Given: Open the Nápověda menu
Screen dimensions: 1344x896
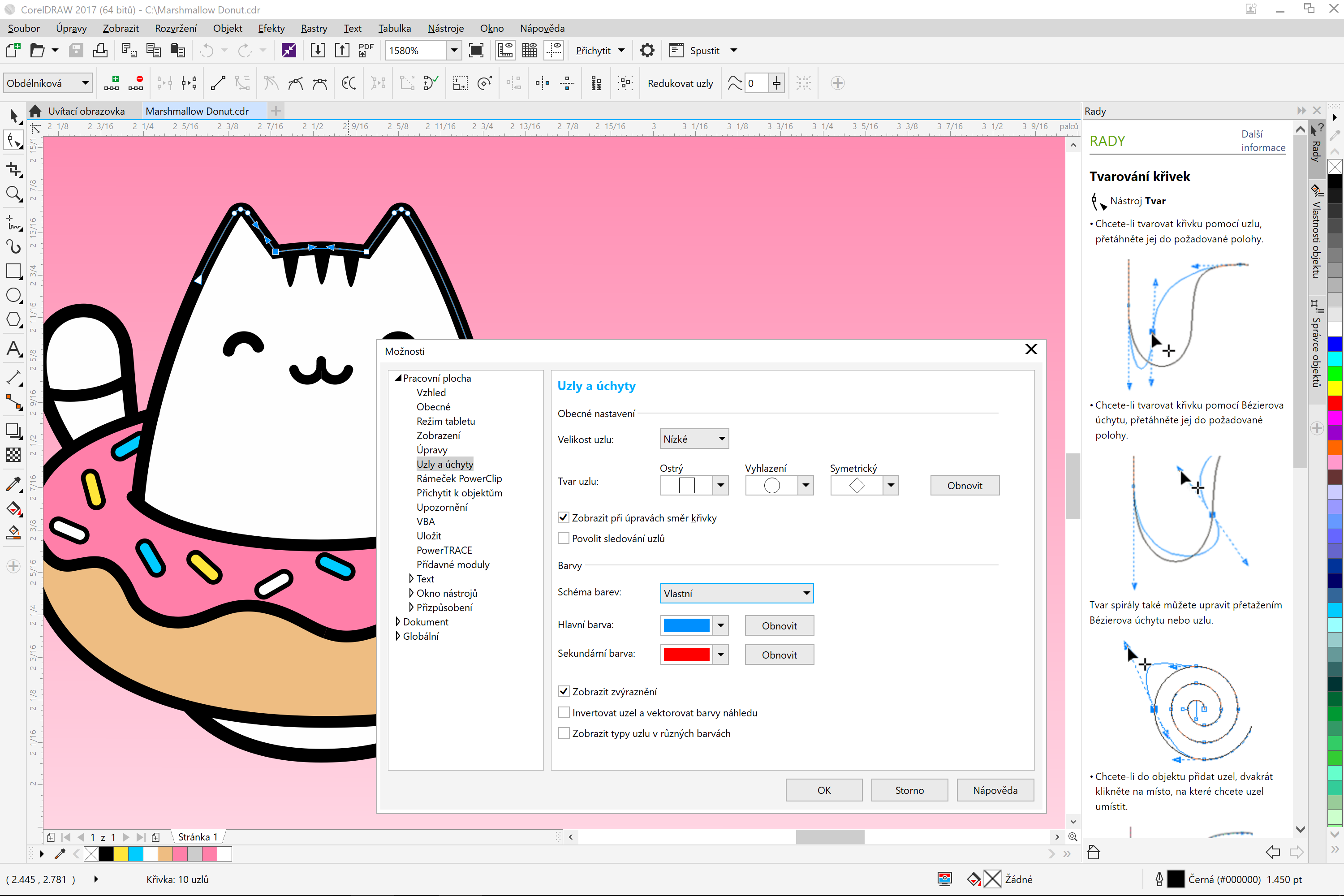Looking at the screenshot, I should [542, 28].
